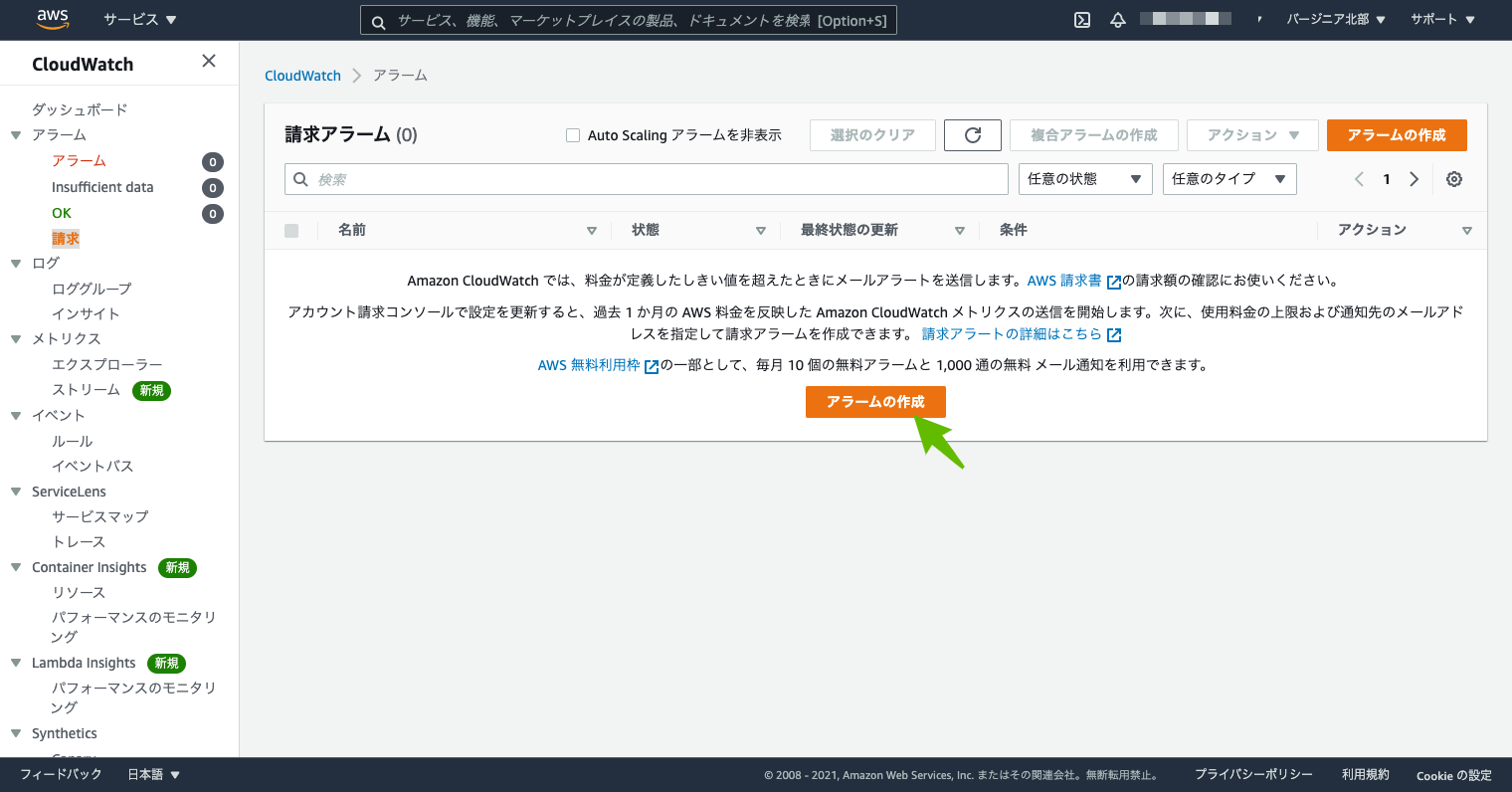Open イベントバス in sidebar
The image size is (1512, 792).
93,466
